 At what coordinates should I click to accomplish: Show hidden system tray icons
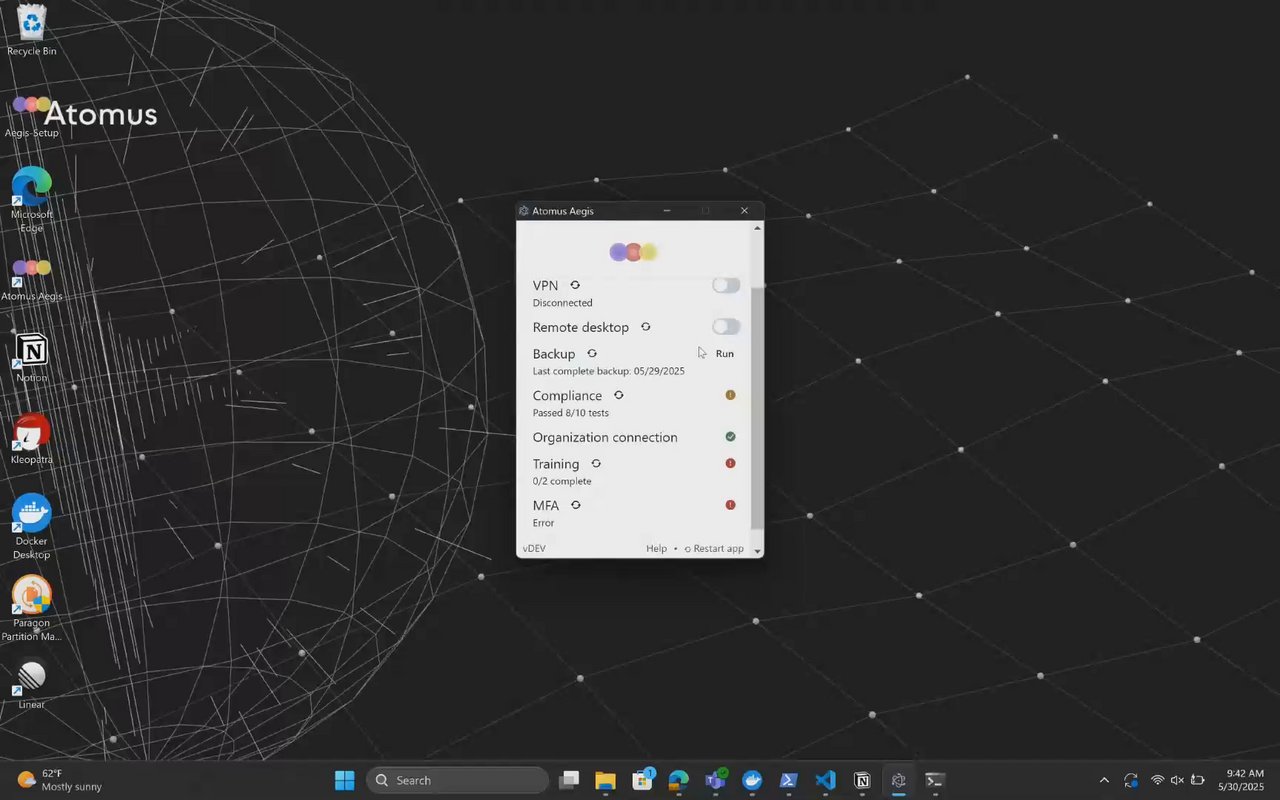click(x=1104, y=780)
